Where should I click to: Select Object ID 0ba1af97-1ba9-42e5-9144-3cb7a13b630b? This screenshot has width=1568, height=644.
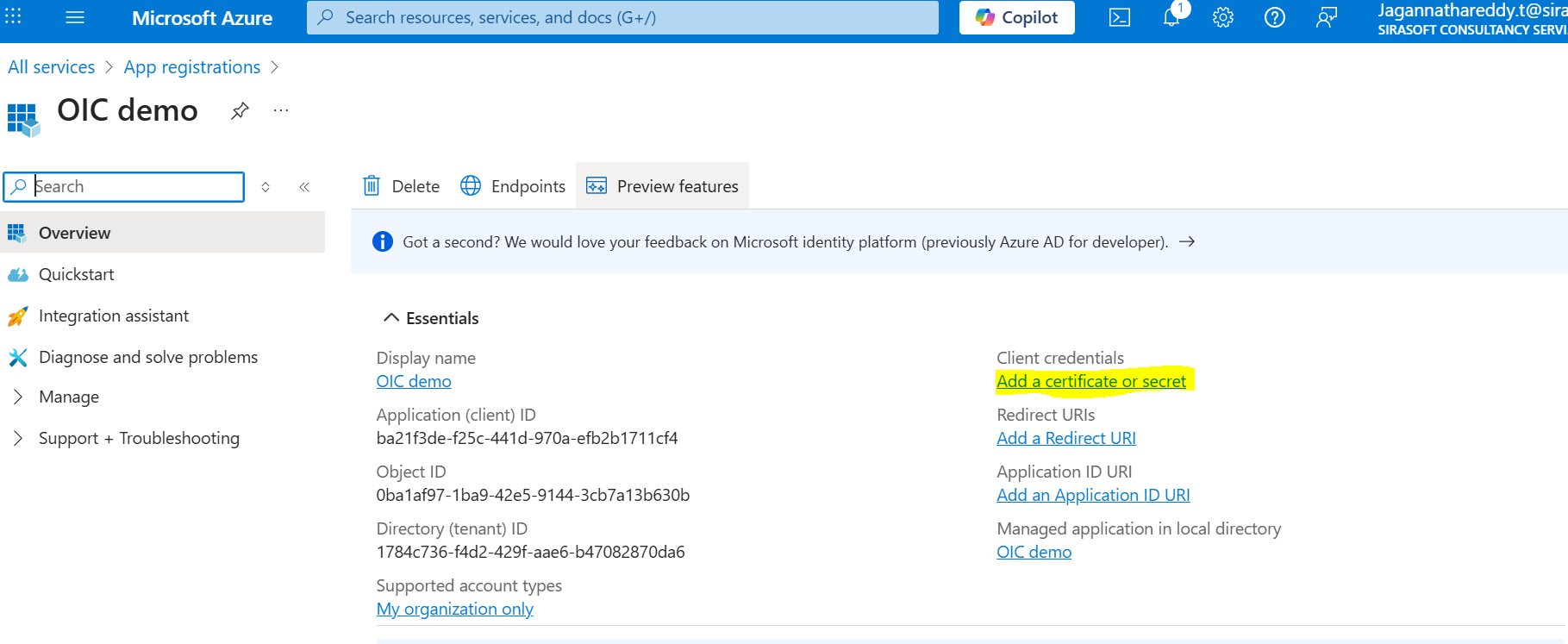[x=534, y=495]
